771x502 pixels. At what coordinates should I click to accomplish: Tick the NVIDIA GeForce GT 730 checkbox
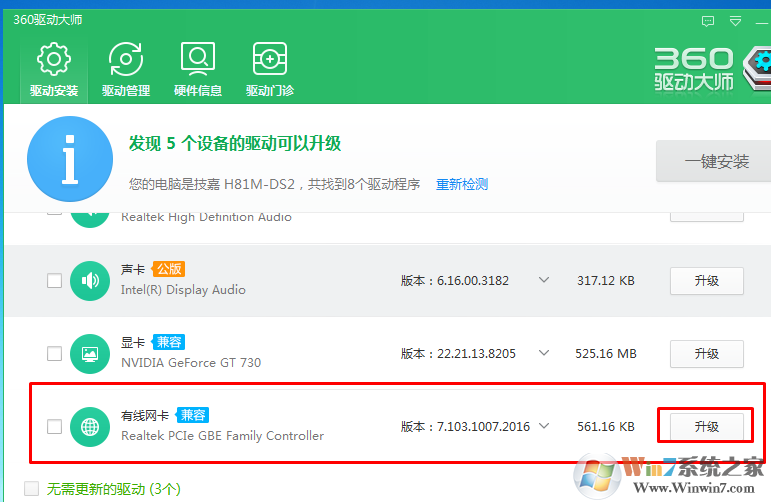pyautogui.click(x=55, y=354)
